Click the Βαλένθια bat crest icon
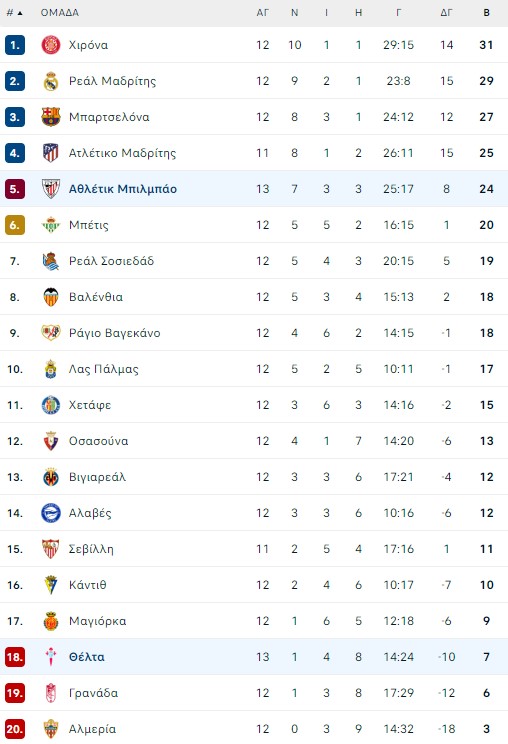This screenshot has width=508, height=744. click(51, 297)
